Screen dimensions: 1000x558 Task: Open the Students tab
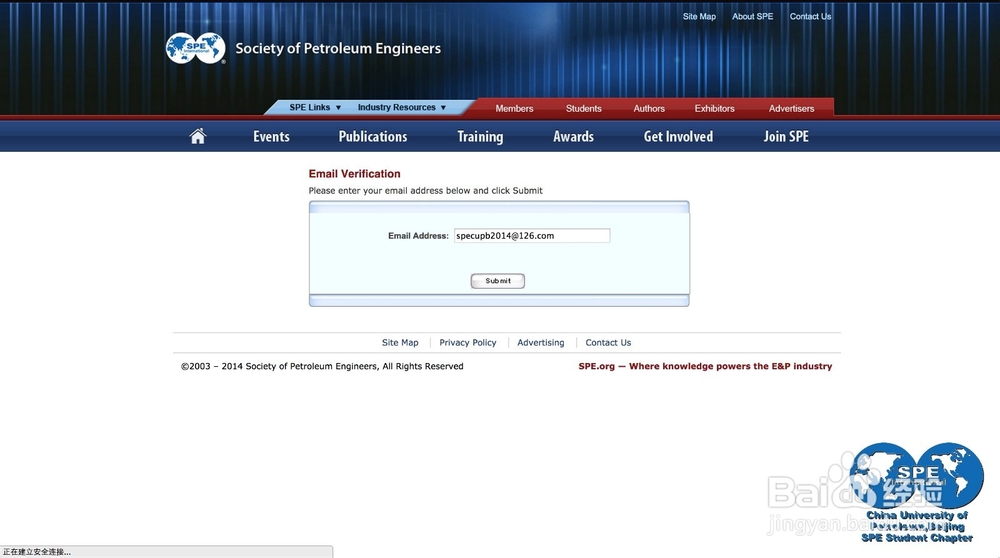(584, 108)
